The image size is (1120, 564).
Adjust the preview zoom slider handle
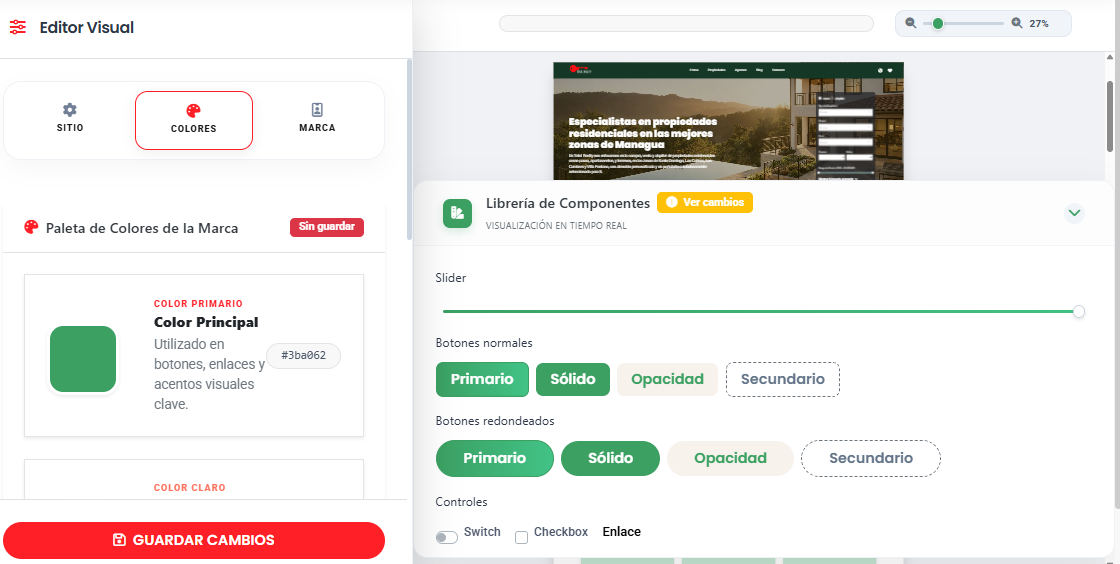pos(938,24)
